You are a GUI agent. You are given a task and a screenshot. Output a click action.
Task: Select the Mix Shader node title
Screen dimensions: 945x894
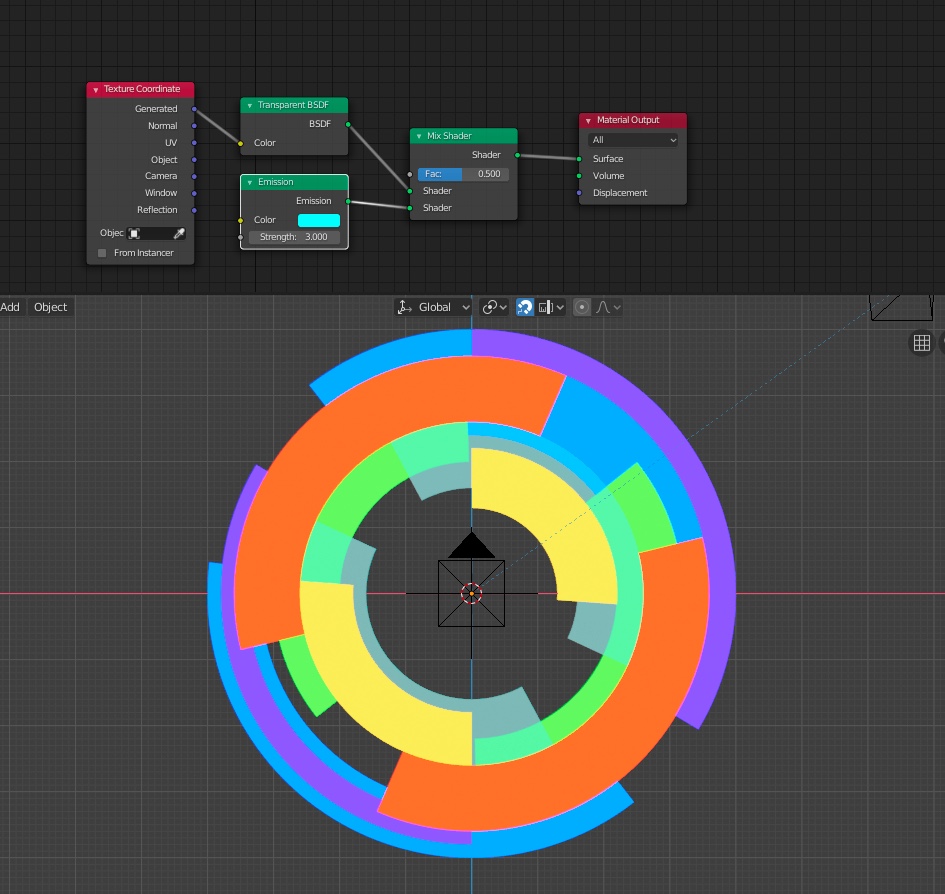pos(449,136)
